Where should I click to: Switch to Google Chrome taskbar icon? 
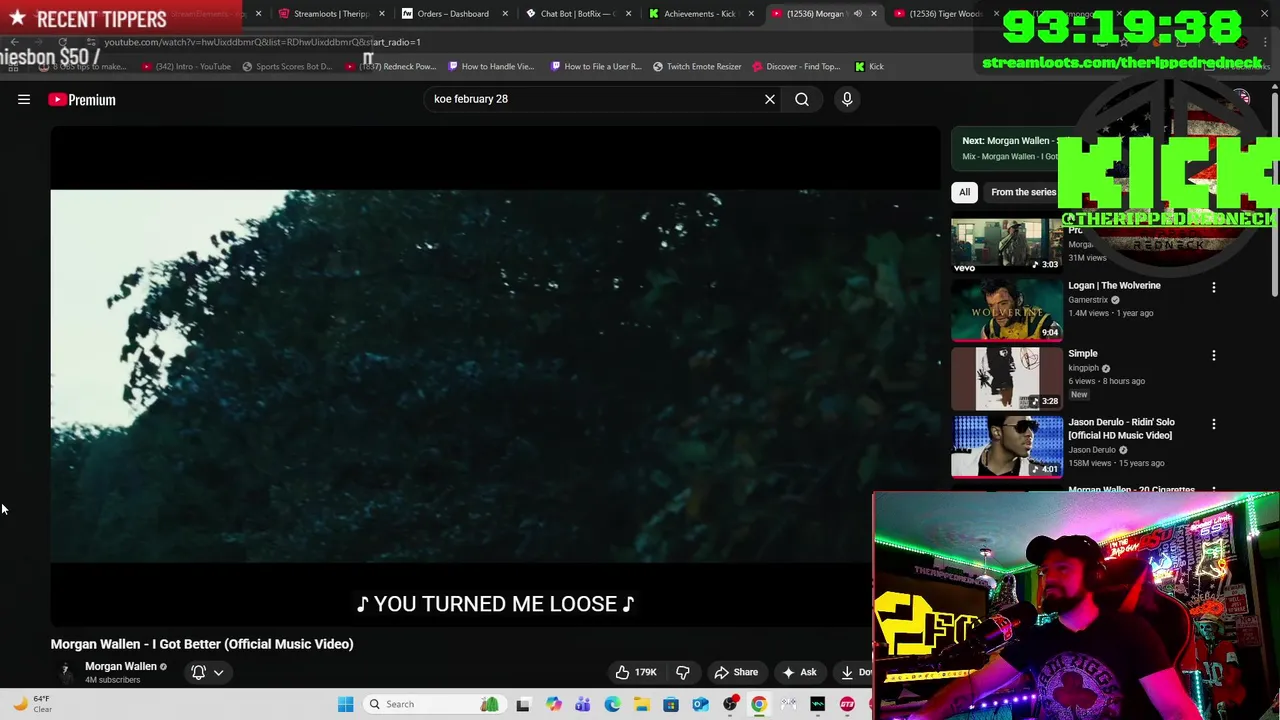(759, 704)
